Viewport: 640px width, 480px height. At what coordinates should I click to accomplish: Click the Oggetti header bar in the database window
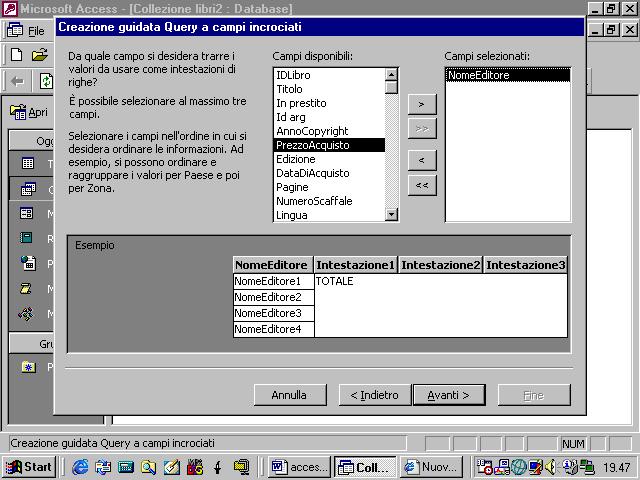pos(31,140)
